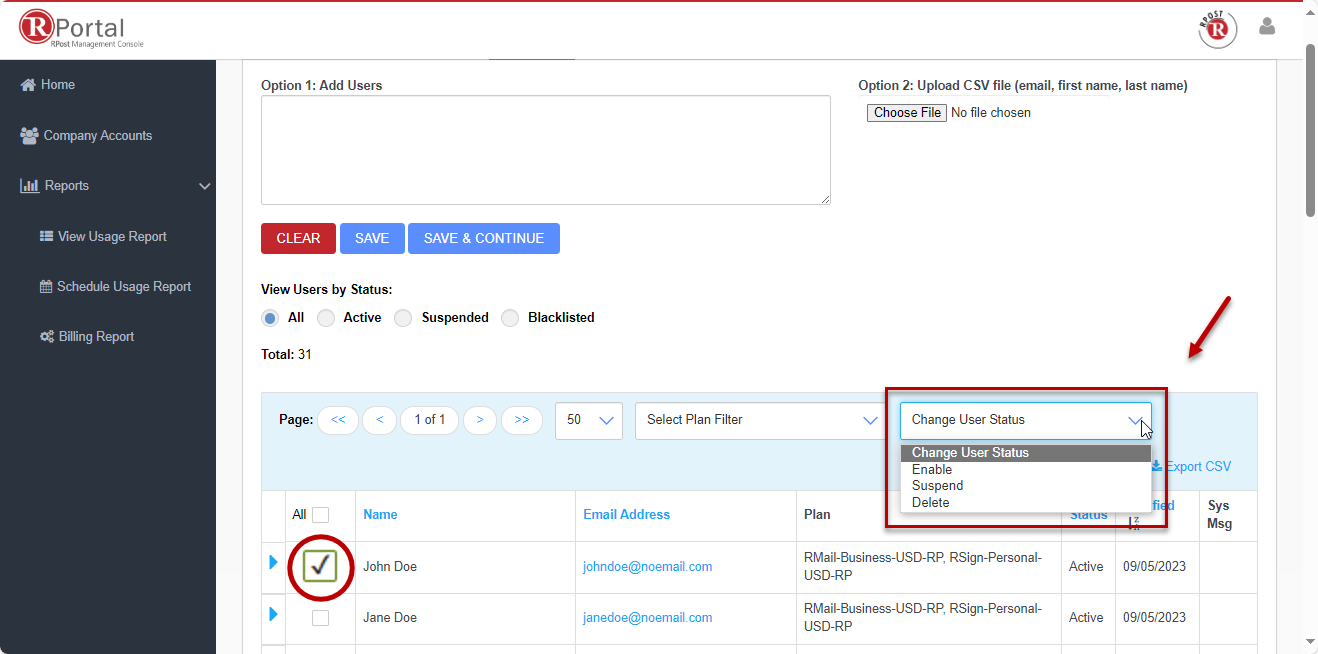Expand the John Doe row details
The image size is (1318, 654).
pos(274,563)
